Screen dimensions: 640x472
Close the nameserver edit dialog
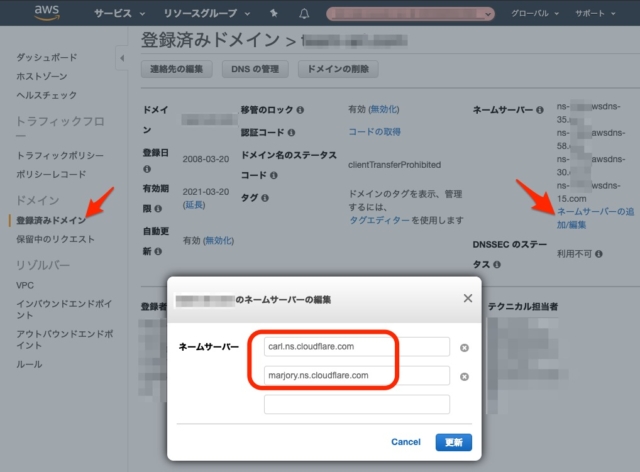[468, 298]
